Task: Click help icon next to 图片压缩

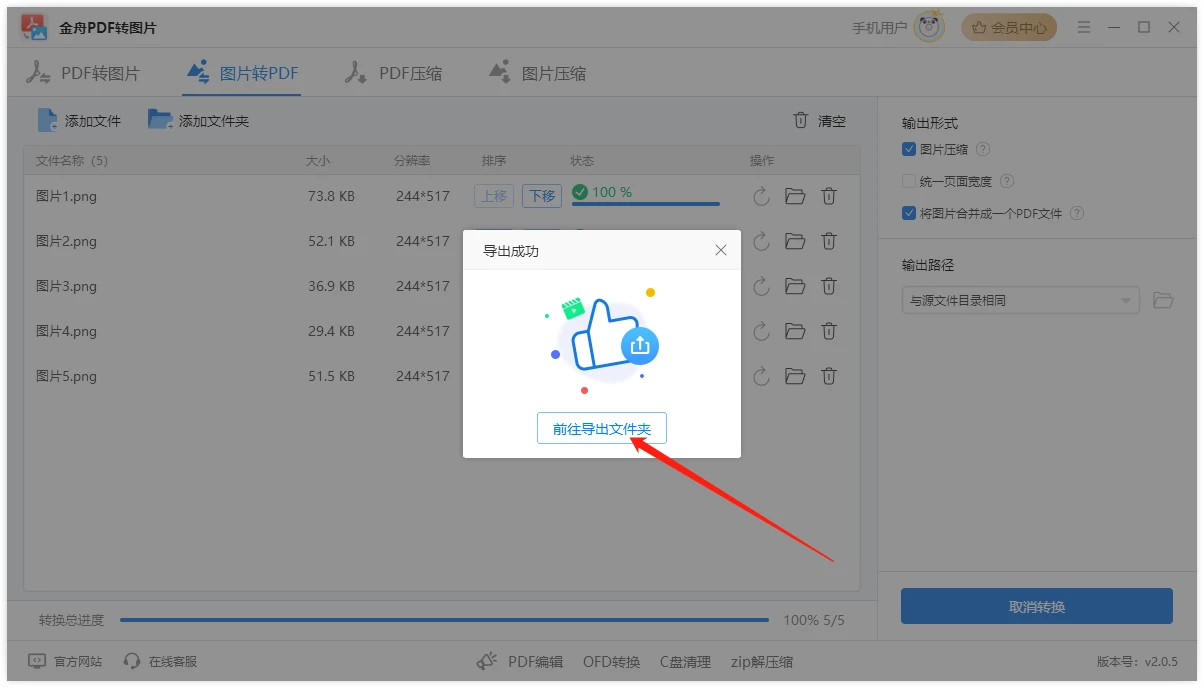Action: pos(983,149)
